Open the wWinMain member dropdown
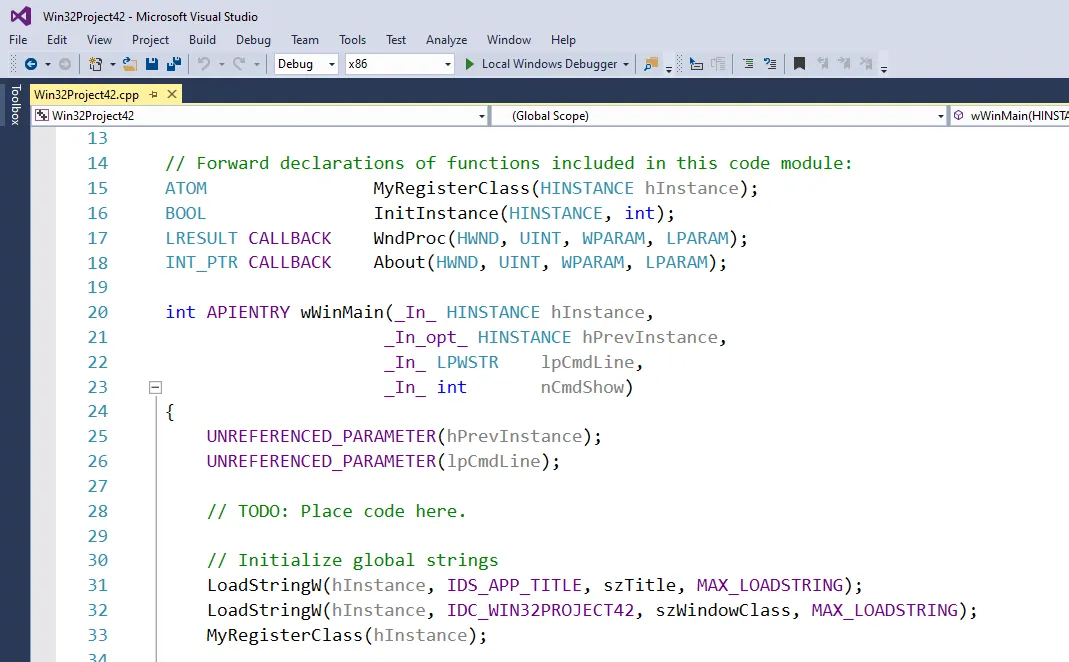Image resolution: width=1069 pixels, height=662 pixels. tap(1009, 116)
